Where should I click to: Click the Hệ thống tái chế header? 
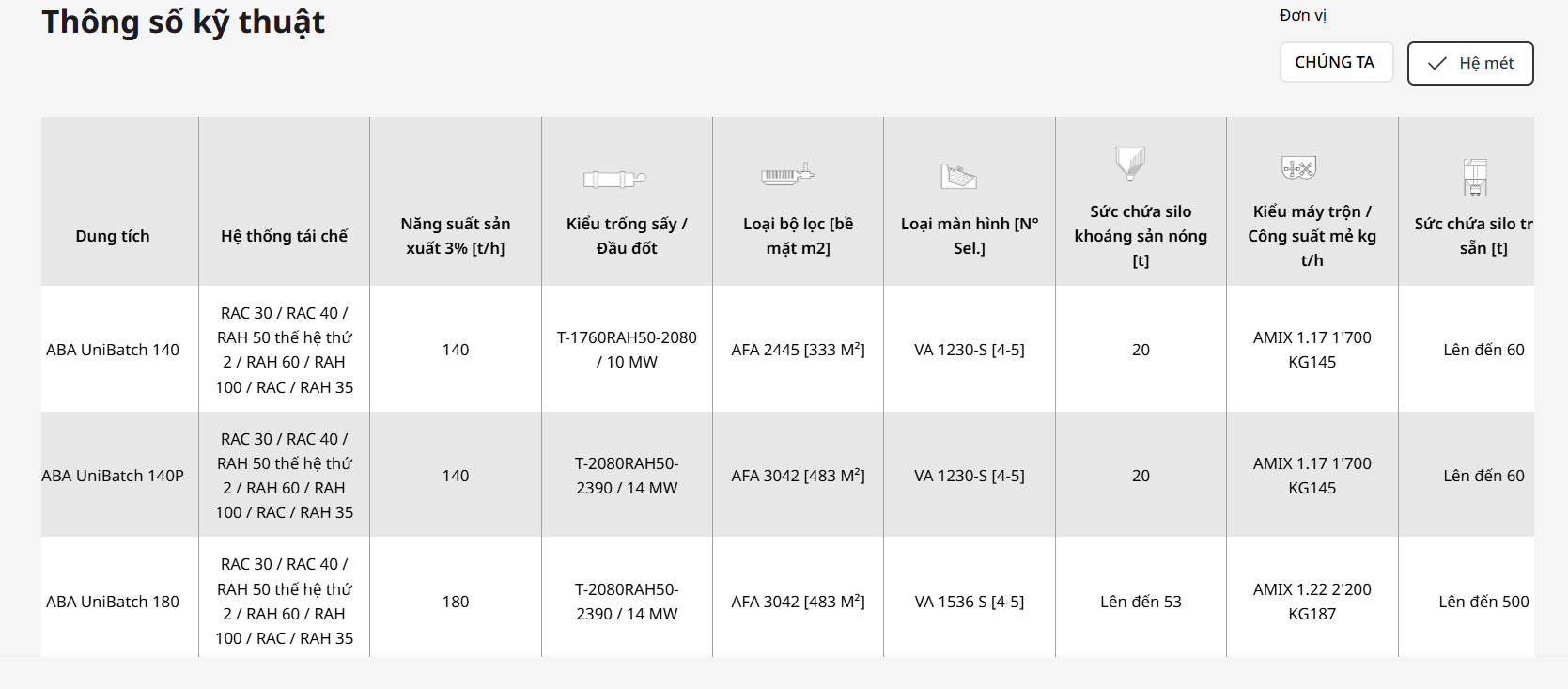pos(284,237)
